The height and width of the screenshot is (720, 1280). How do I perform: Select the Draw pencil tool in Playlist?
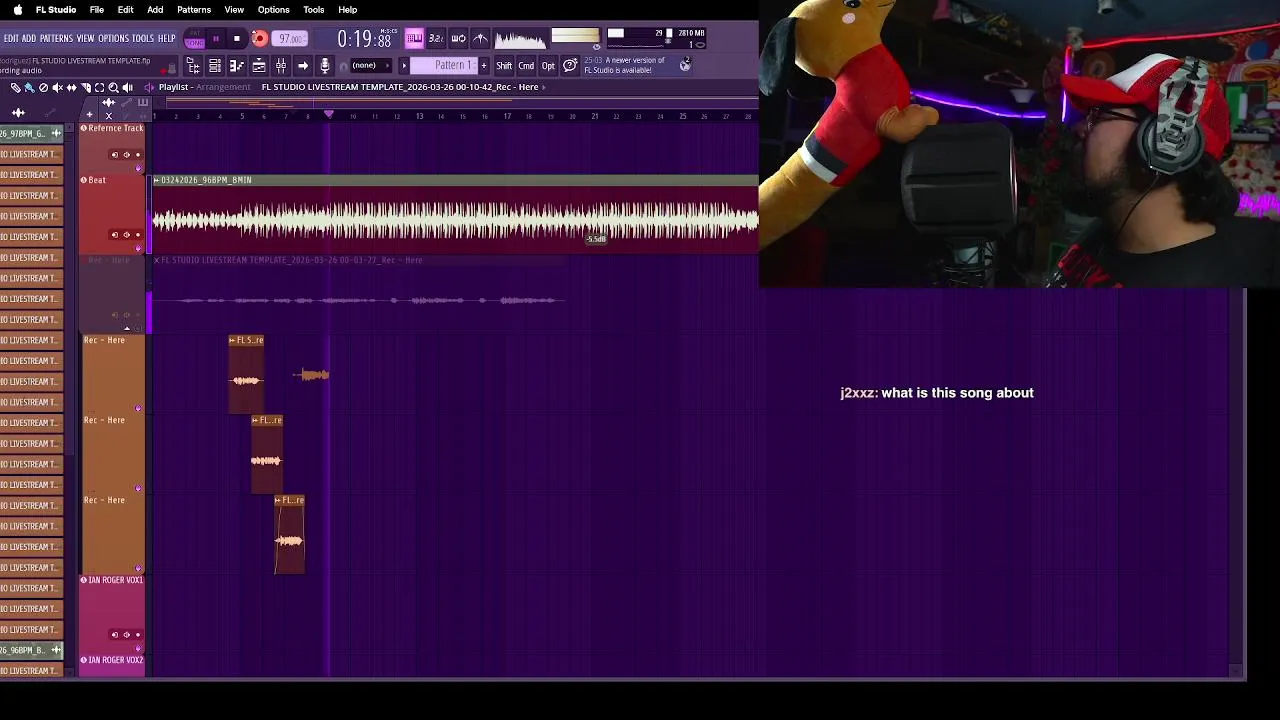click(15, 87)
